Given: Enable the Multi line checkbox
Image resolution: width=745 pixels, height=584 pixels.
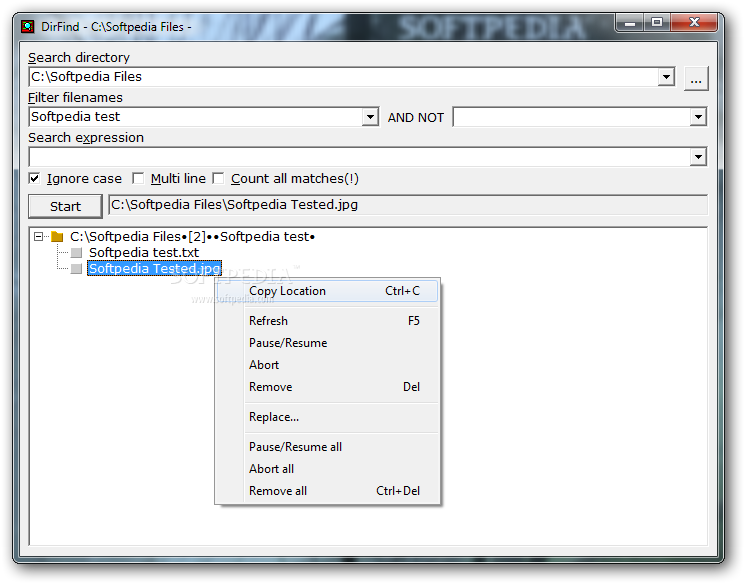Looking at the screenshot, I should point(138,179).
